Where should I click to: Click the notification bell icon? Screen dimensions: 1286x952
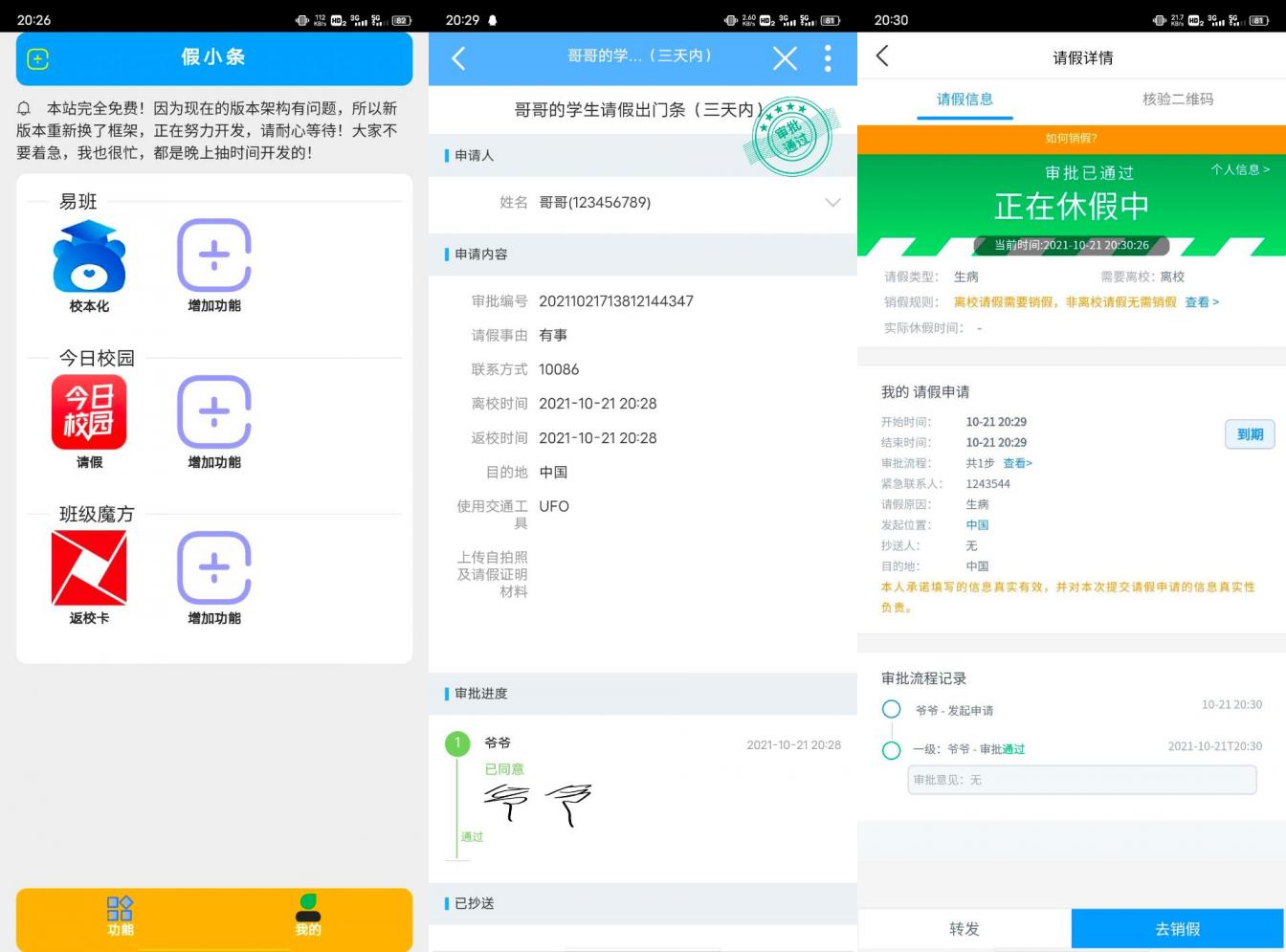pos(24,105)
